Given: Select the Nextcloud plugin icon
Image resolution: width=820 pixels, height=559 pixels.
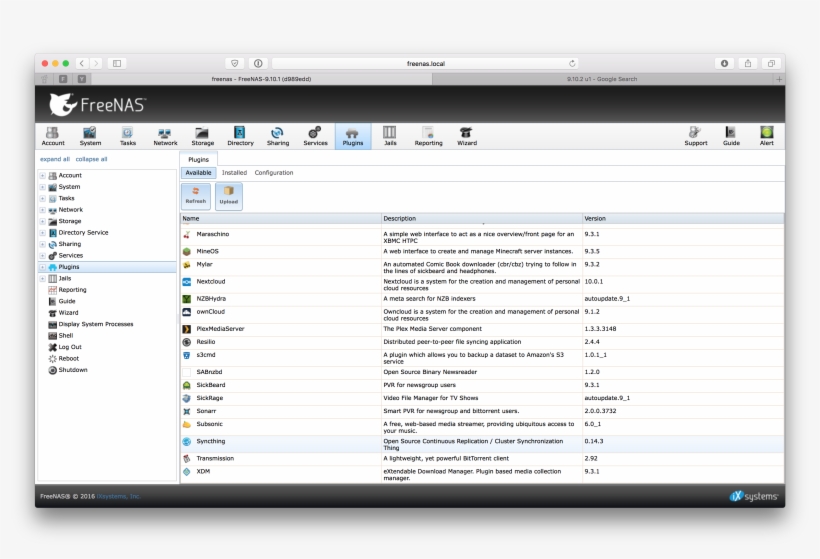Looking at the screenshot, I should [x=187, y=282].
